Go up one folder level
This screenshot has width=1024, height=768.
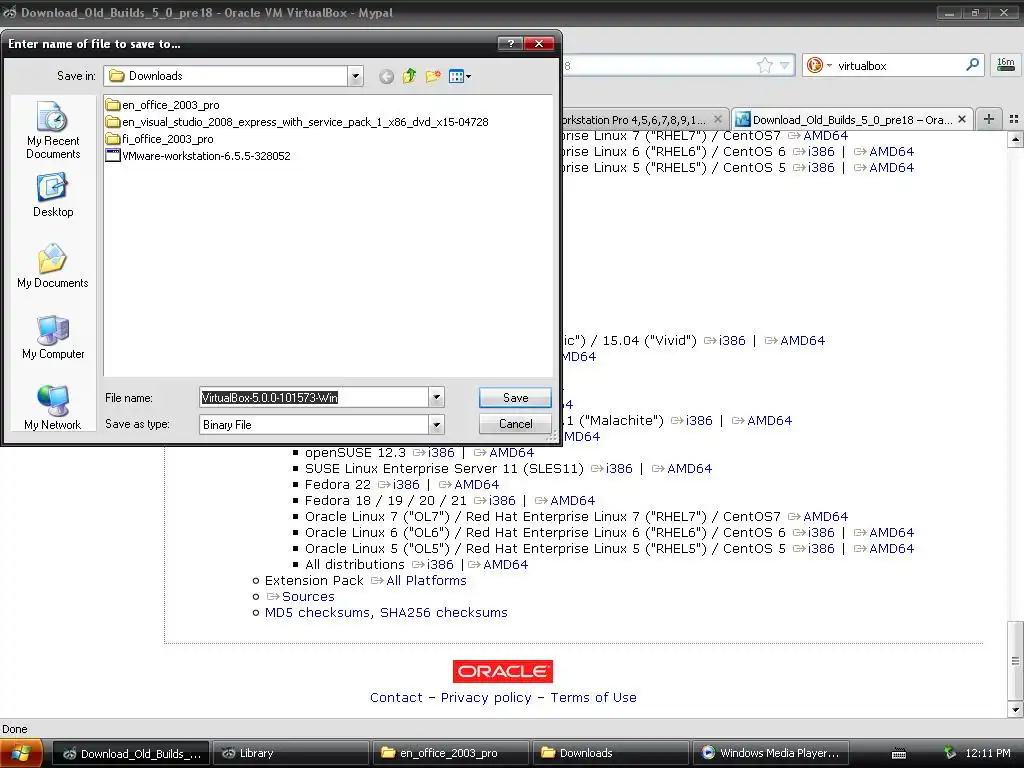[409, 76]
